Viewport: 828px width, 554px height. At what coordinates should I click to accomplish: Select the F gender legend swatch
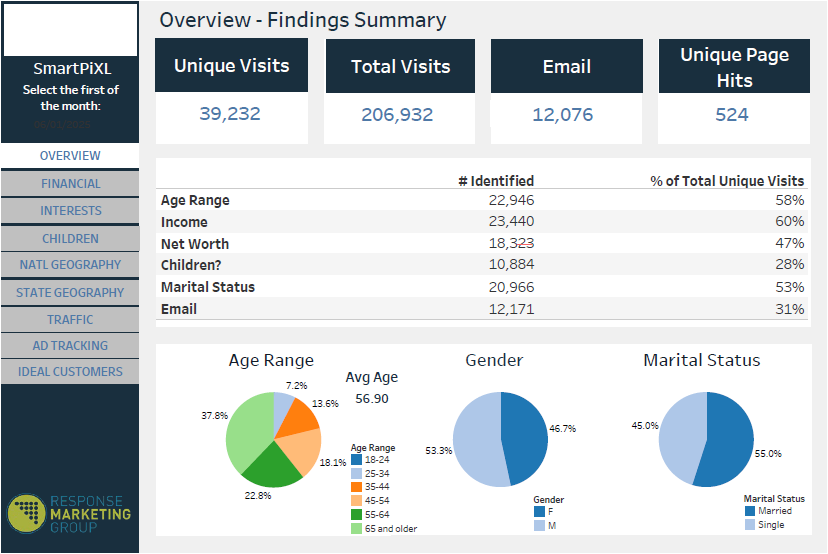(x=539, y=511)
